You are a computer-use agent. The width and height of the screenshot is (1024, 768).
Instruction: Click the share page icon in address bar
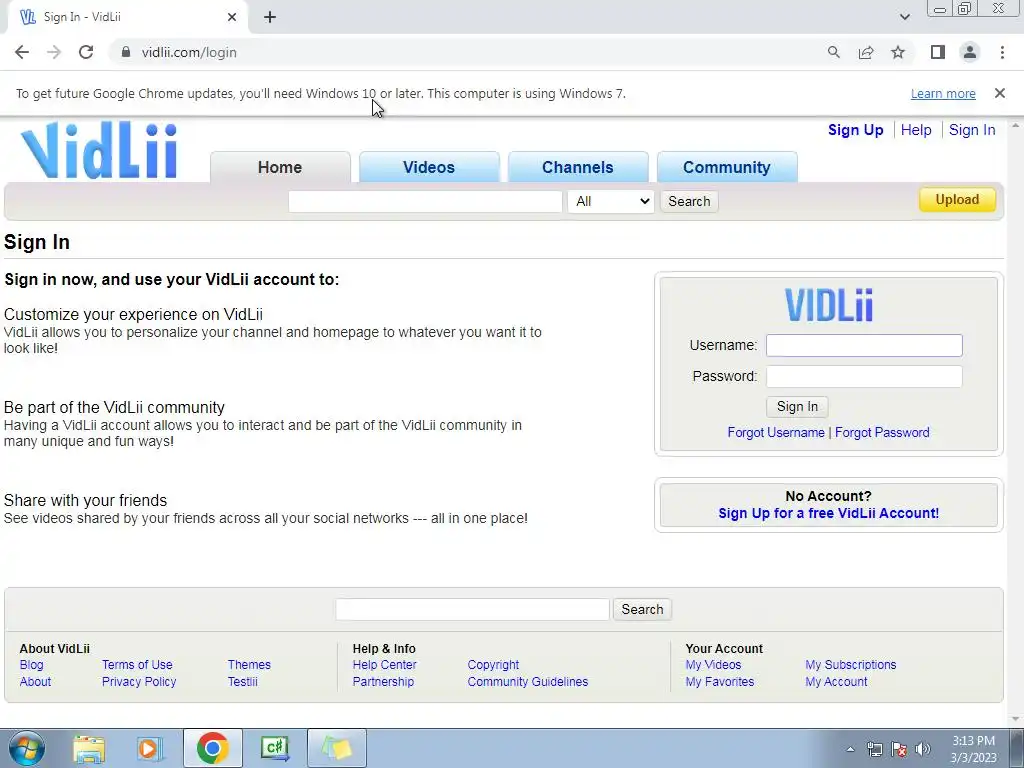[x=866, y=52]
